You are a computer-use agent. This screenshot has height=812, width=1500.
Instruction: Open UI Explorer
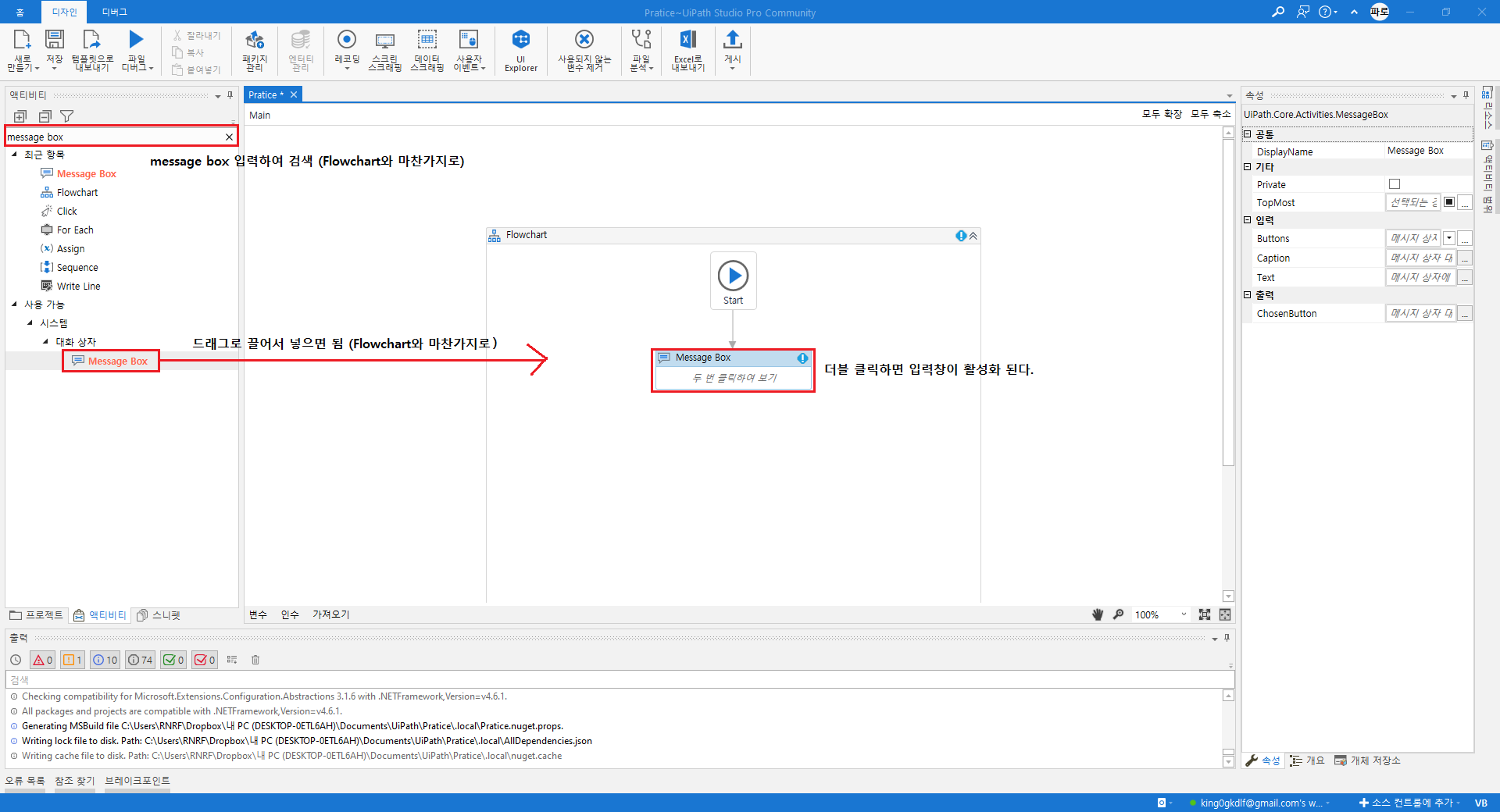pos(521,51)
